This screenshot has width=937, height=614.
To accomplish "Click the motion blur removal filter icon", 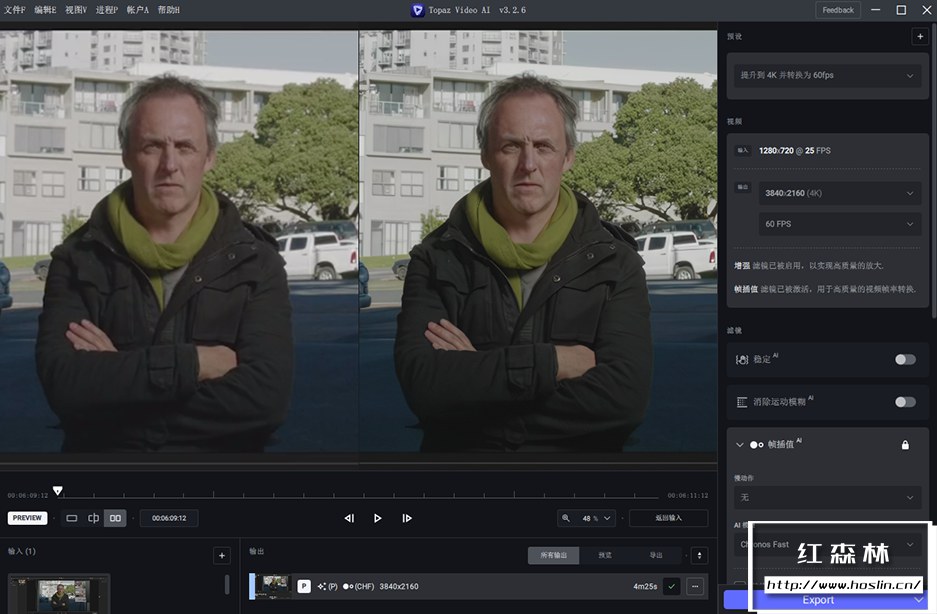I will (741, 401).
